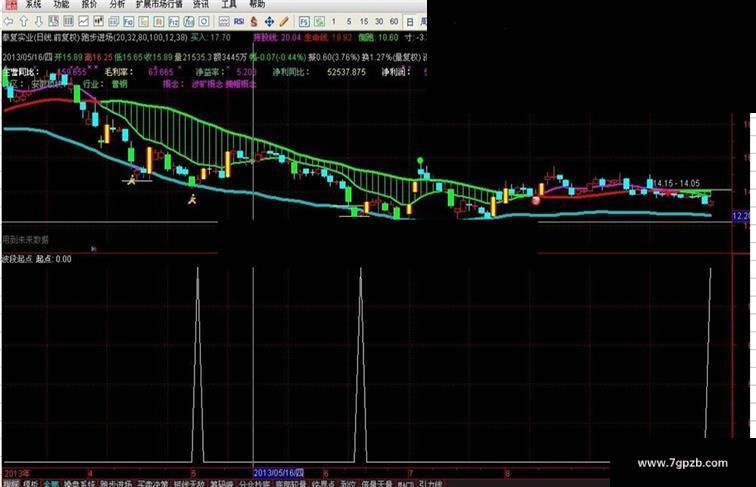
Task: Click the blue 12.2 price tag
Action: click(x=741, y=216)
